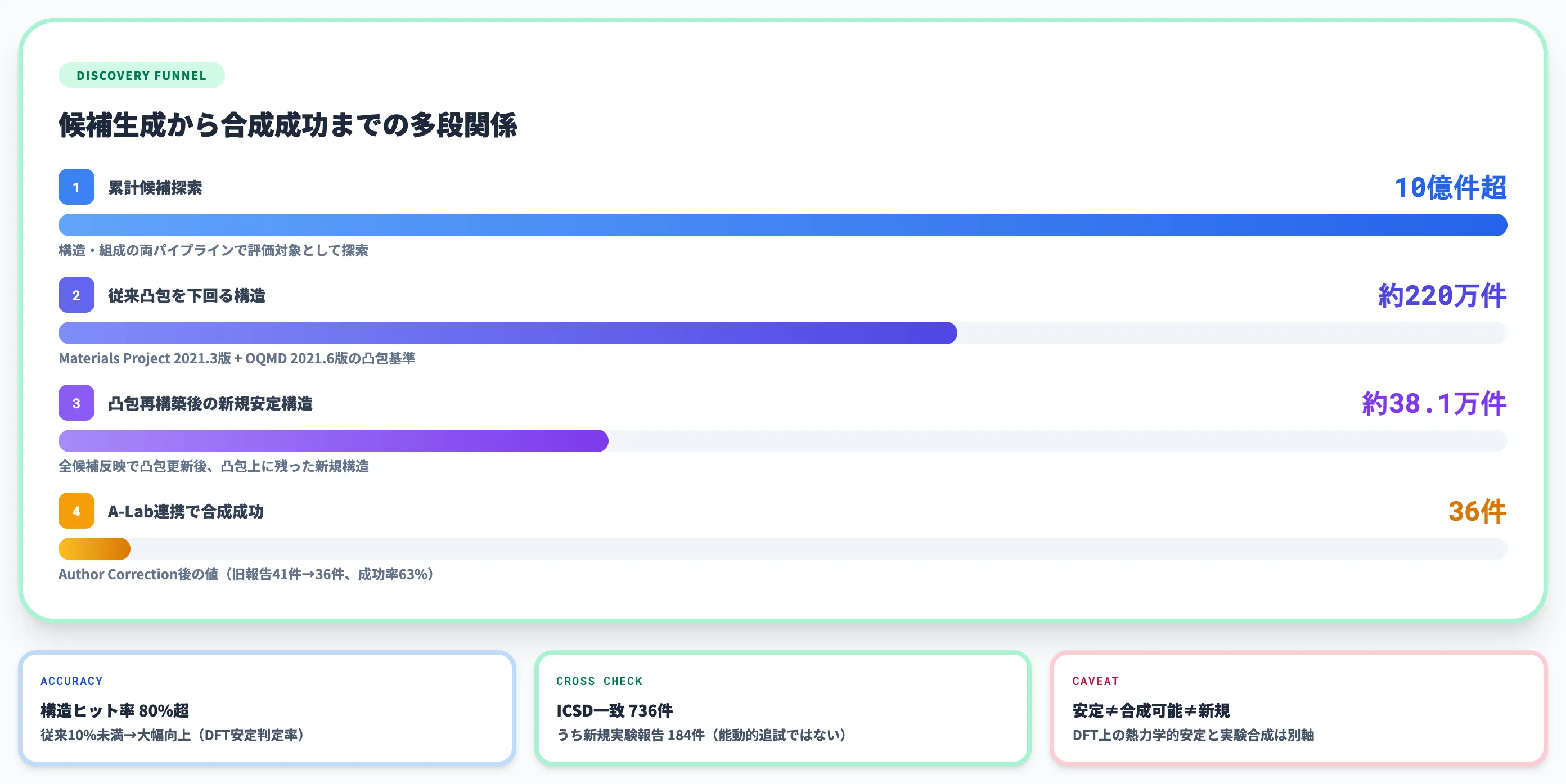Click the label 従来凸包を下回る構造
1566x784 pixels.
(x=187, y=296)
